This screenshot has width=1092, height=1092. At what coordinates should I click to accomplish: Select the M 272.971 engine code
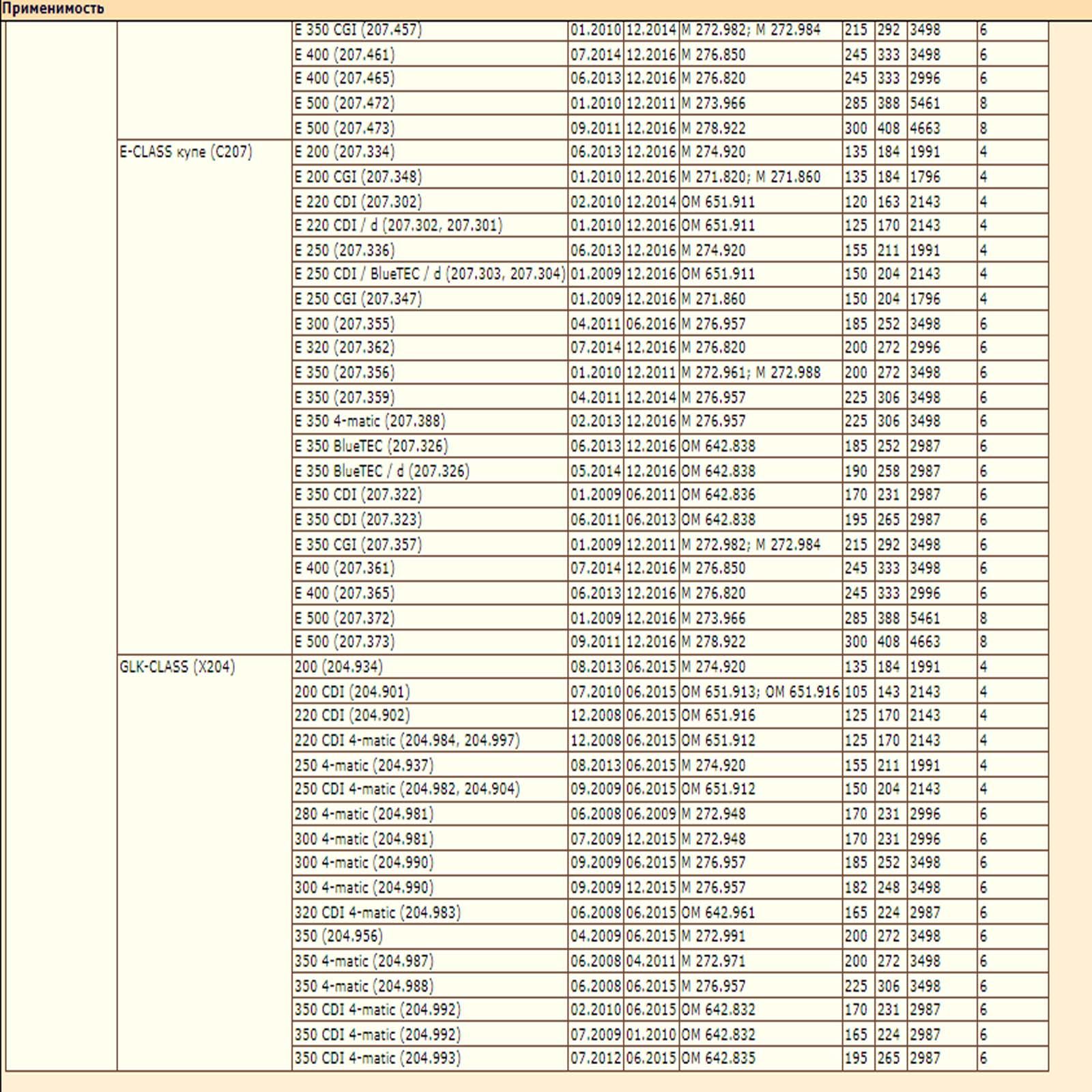713,961
